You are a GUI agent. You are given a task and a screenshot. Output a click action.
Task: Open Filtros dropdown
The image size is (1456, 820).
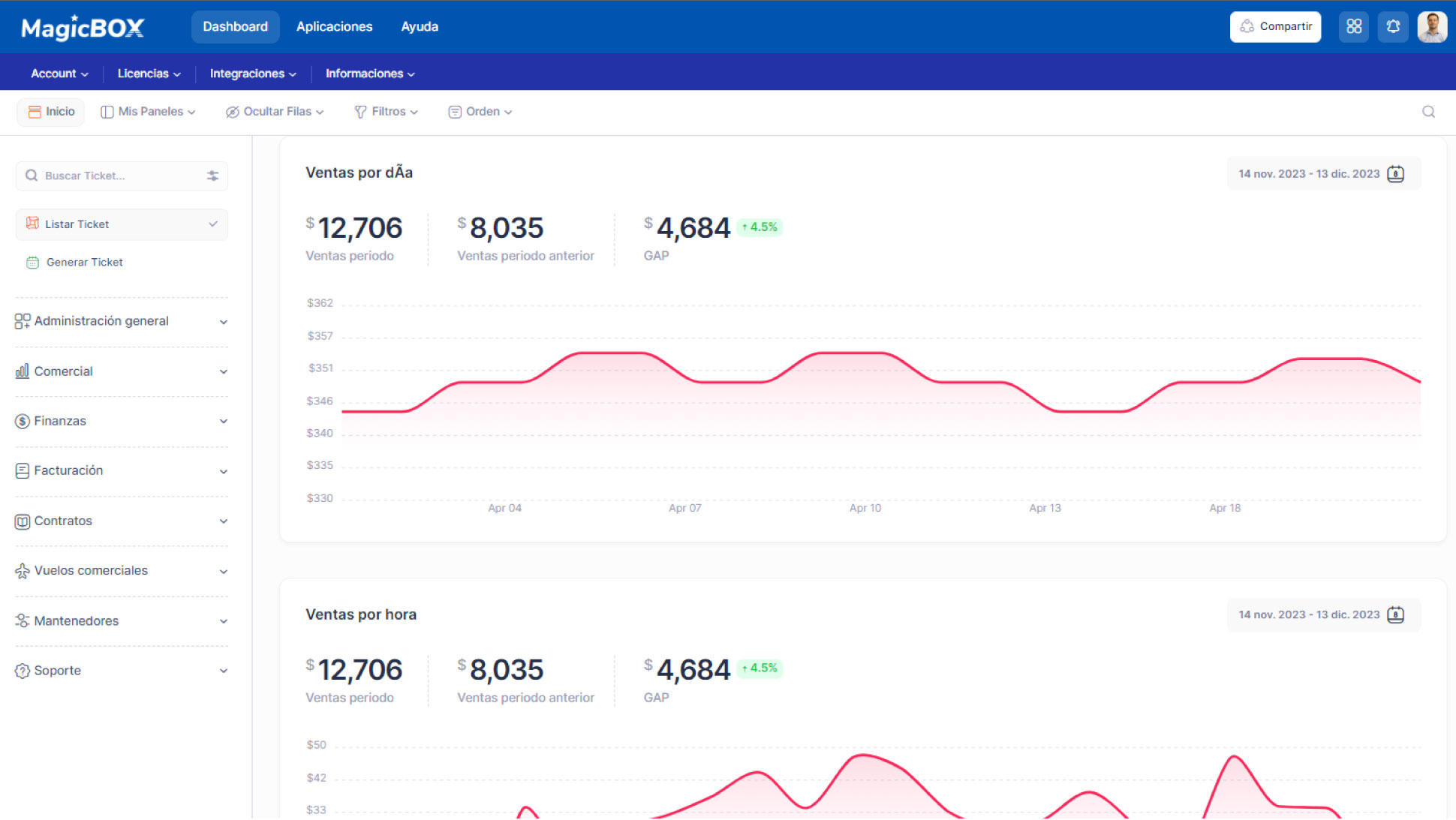(386, 112)
